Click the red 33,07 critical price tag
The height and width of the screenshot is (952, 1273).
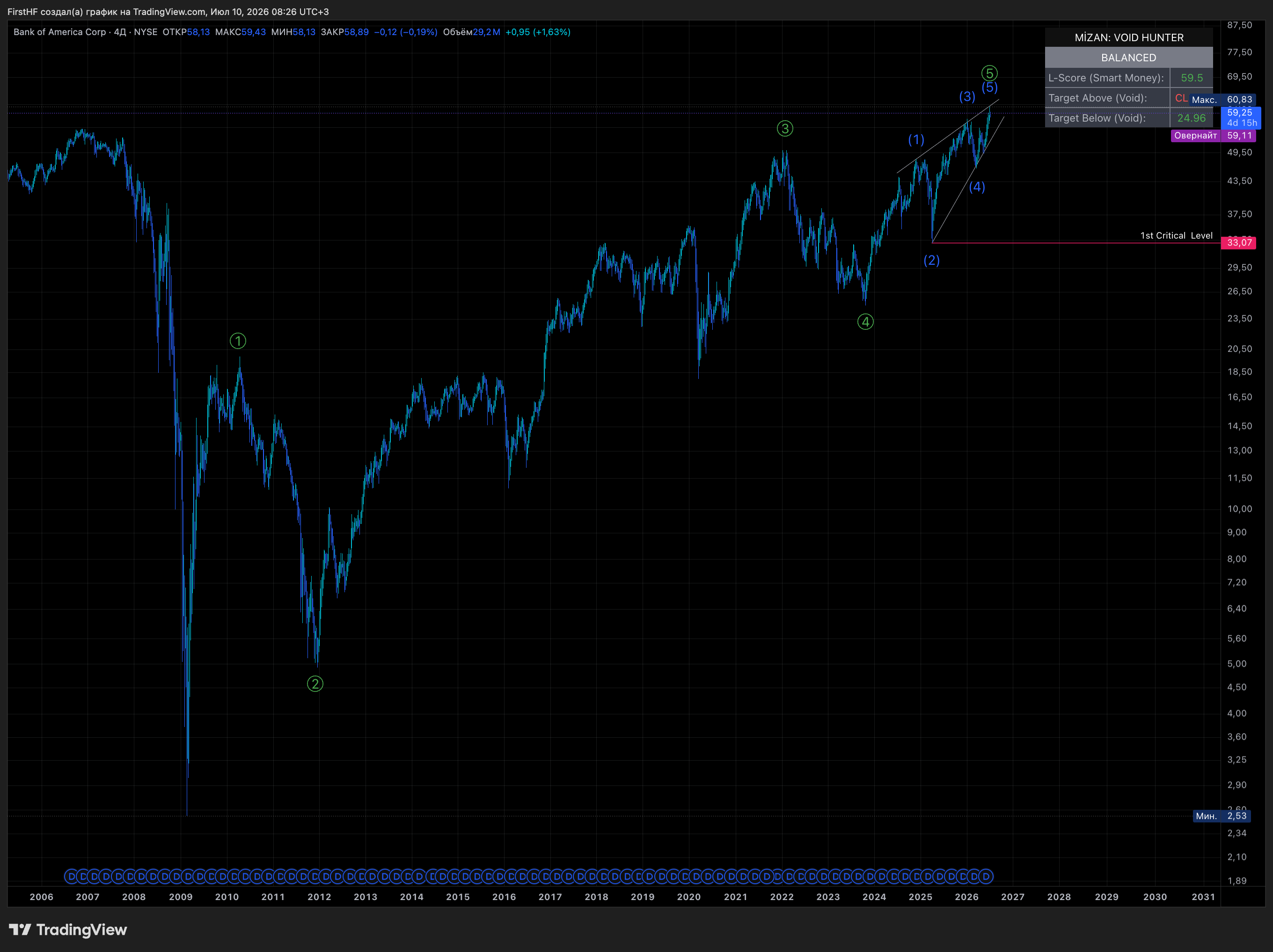point(1238,243)
